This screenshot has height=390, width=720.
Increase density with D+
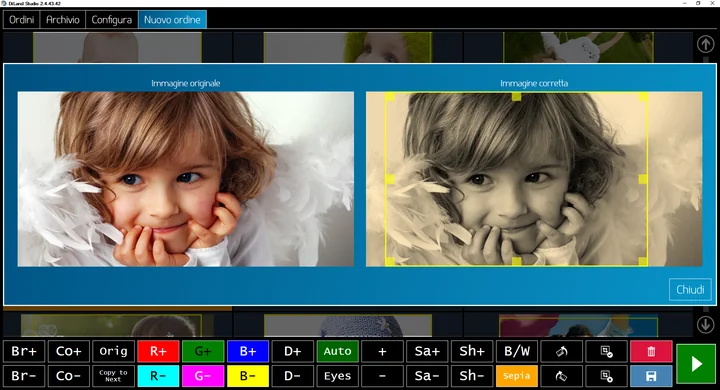click(292, 351)
